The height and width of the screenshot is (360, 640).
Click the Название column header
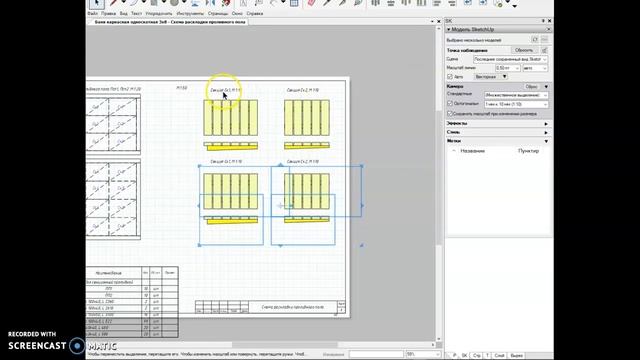(473, 151)
